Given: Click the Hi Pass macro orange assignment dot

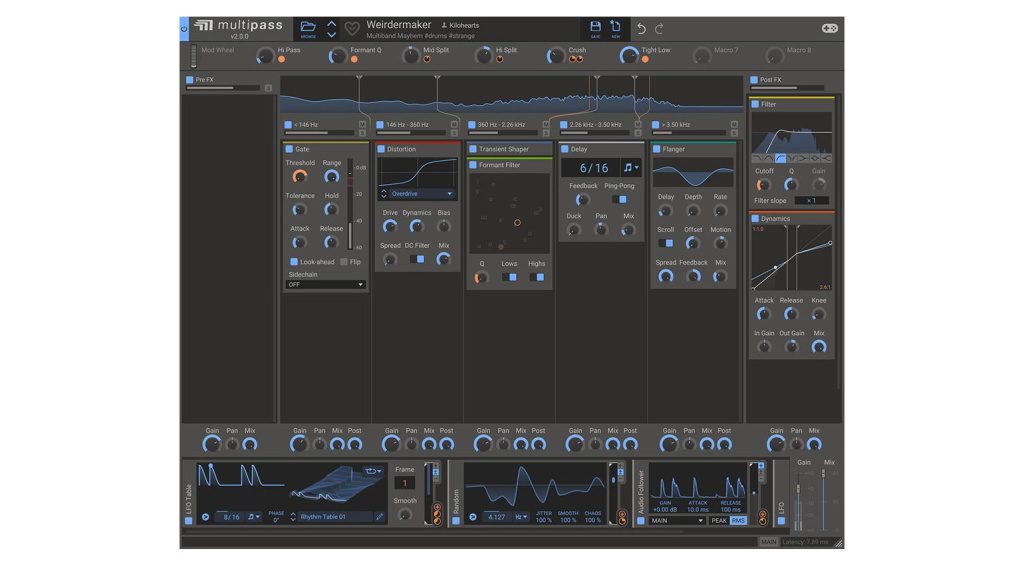Looking at the screenshot, I should [x=281, y=59].
